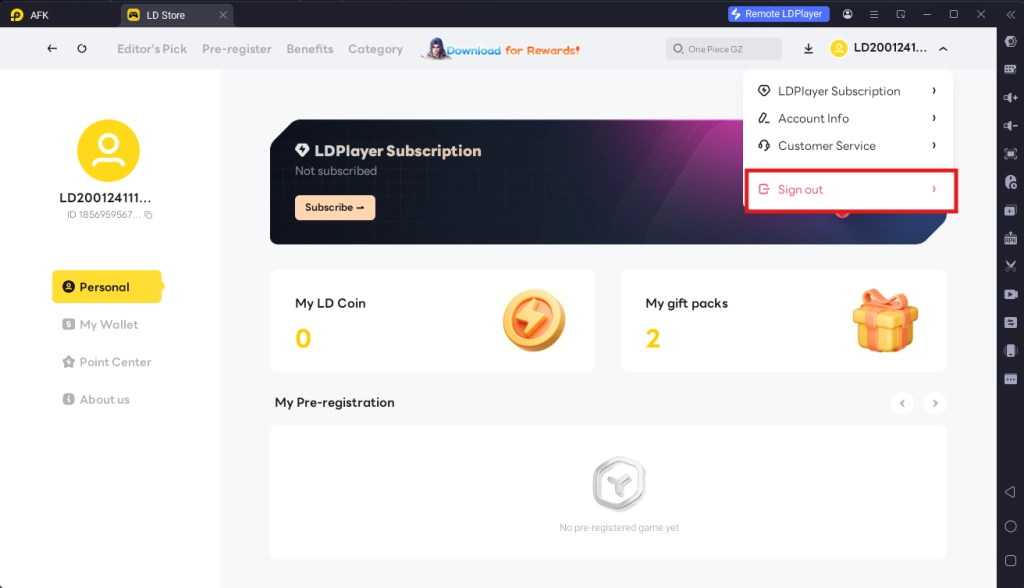Click the Subscribe button
Screen dimensions: 1024x588
[x=335, y=207]
